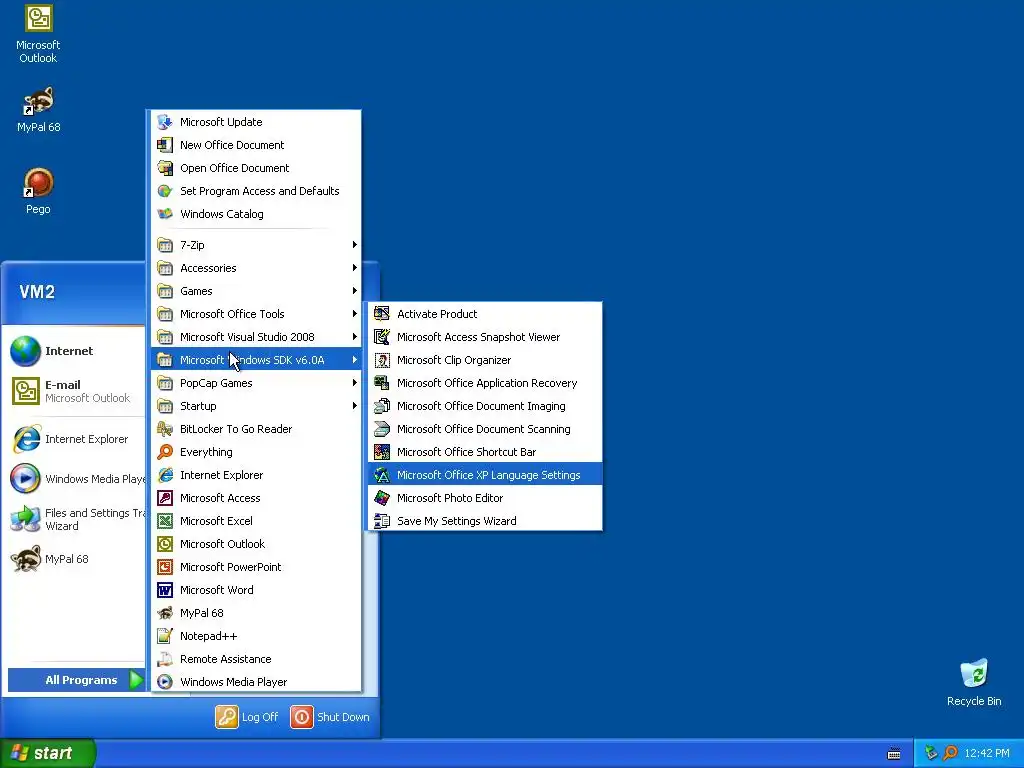Open MyPal 68 in start menu left pane
The width and height of the screenshot is (1024, 768).
click(x=73, y=559)
